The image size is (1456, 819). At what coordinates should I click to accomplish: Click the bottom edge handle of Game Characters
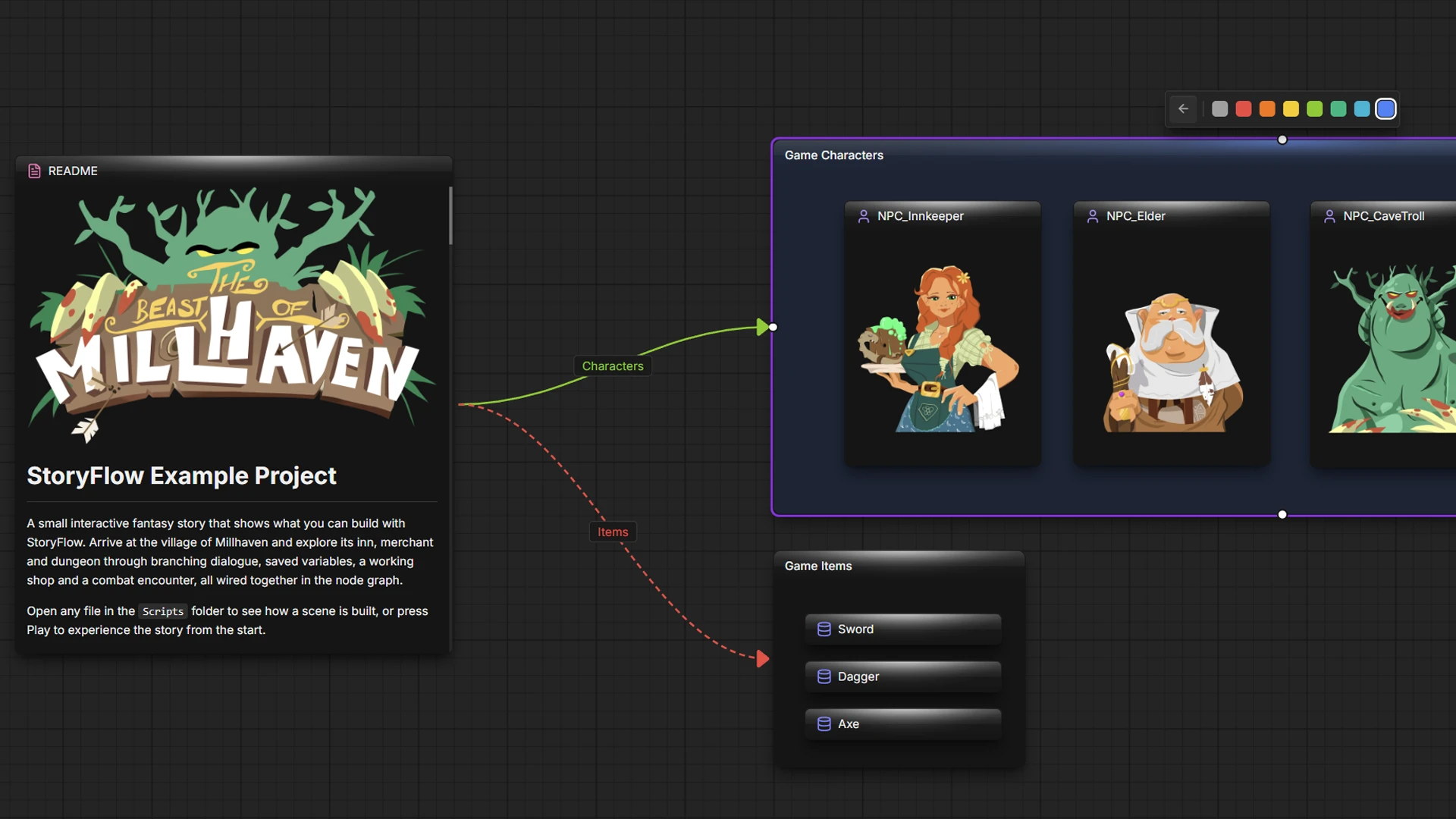[x=1282, y=515]
